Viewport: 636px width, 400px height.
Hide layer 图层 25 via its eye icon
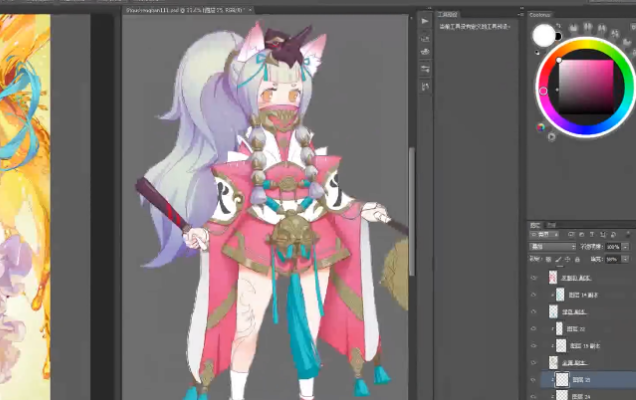[x=534, y=380]
